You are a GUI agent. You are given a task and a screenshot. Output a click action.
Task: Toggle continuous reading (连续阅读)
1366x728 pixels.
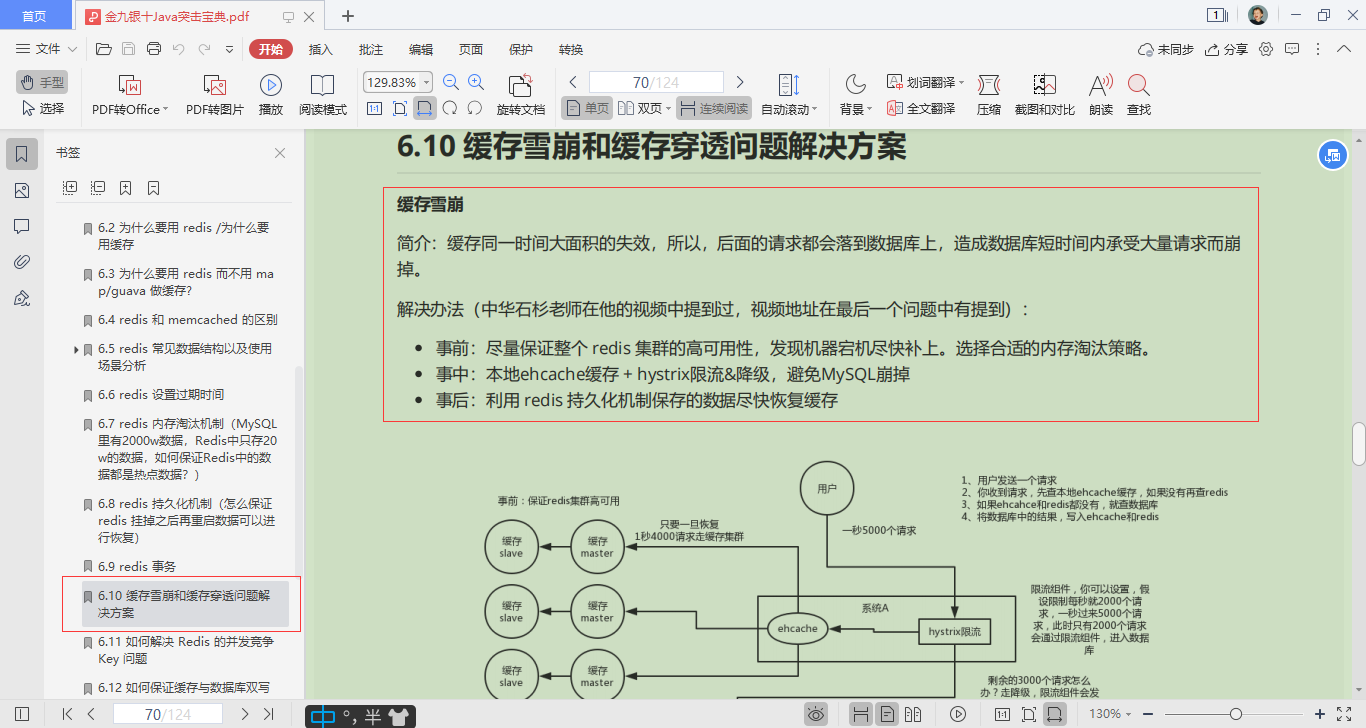click(x=714, y=108)
